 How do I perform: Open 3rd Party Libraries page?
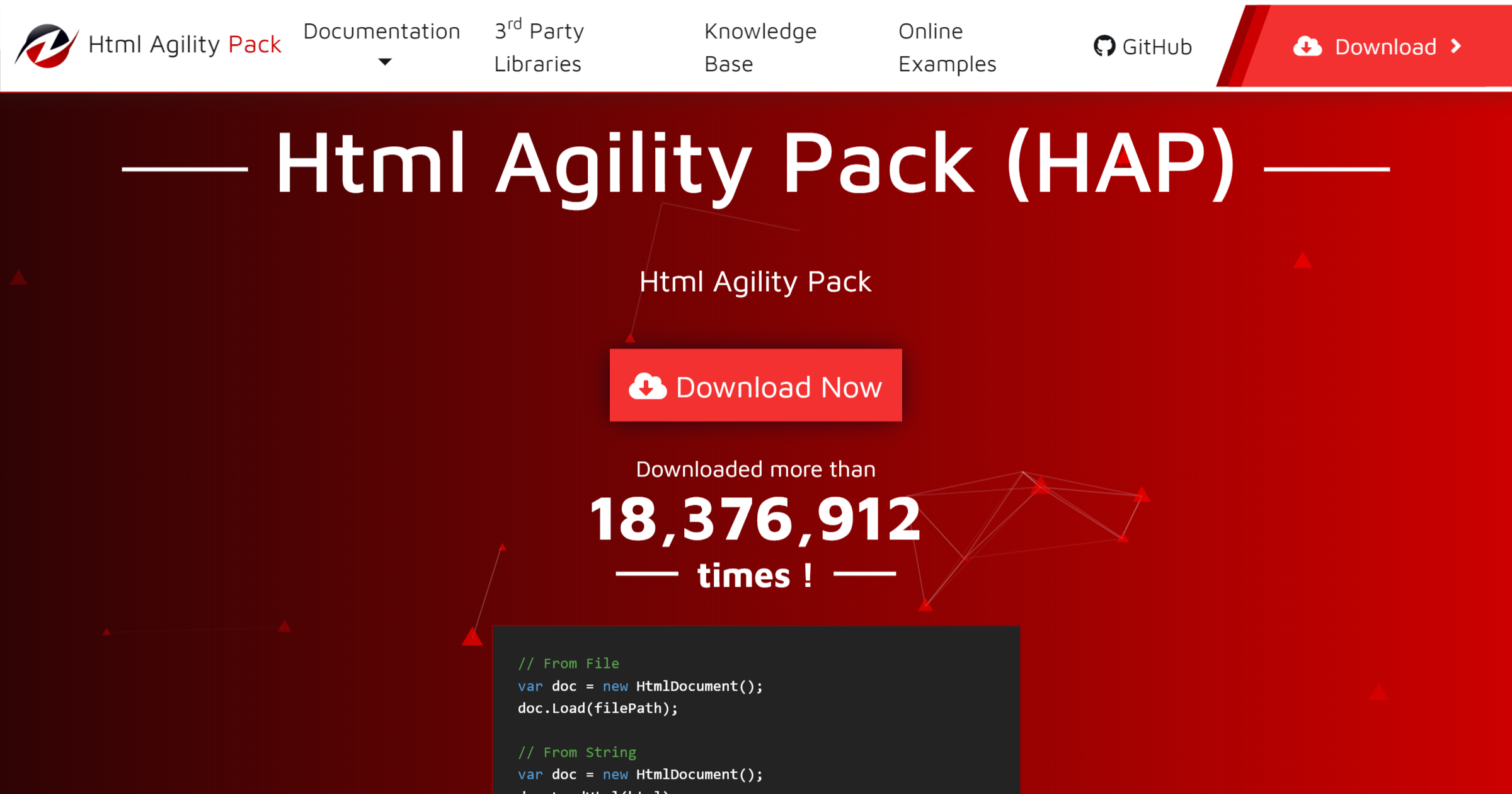coord(539,47)
